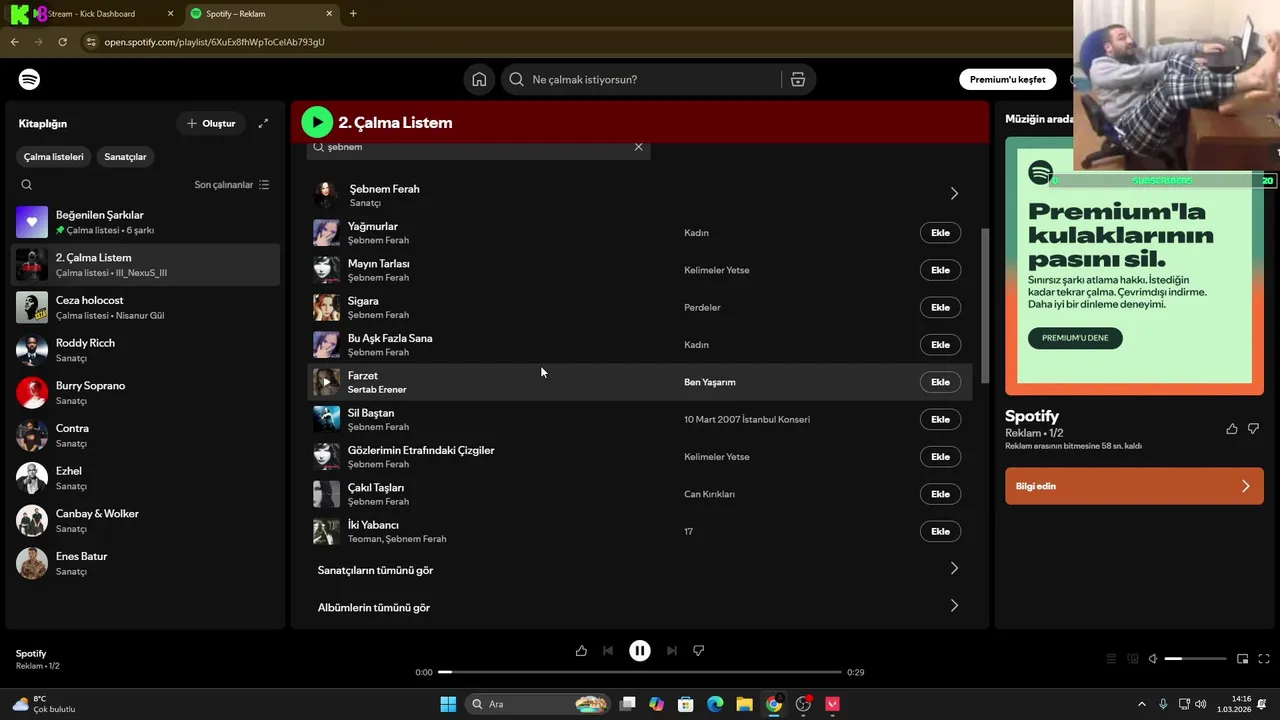1280x720 pixels.
Task: Open Burry Soprano artist in library
Action: point(146,393)
